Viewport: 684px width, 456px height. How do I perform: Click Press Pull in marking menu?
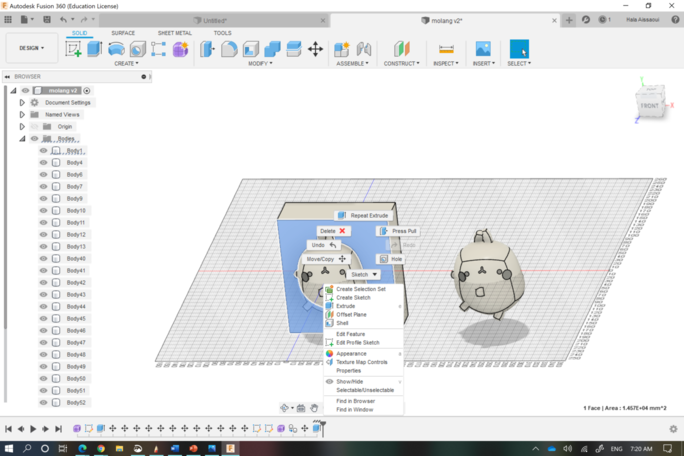point(398,231)
